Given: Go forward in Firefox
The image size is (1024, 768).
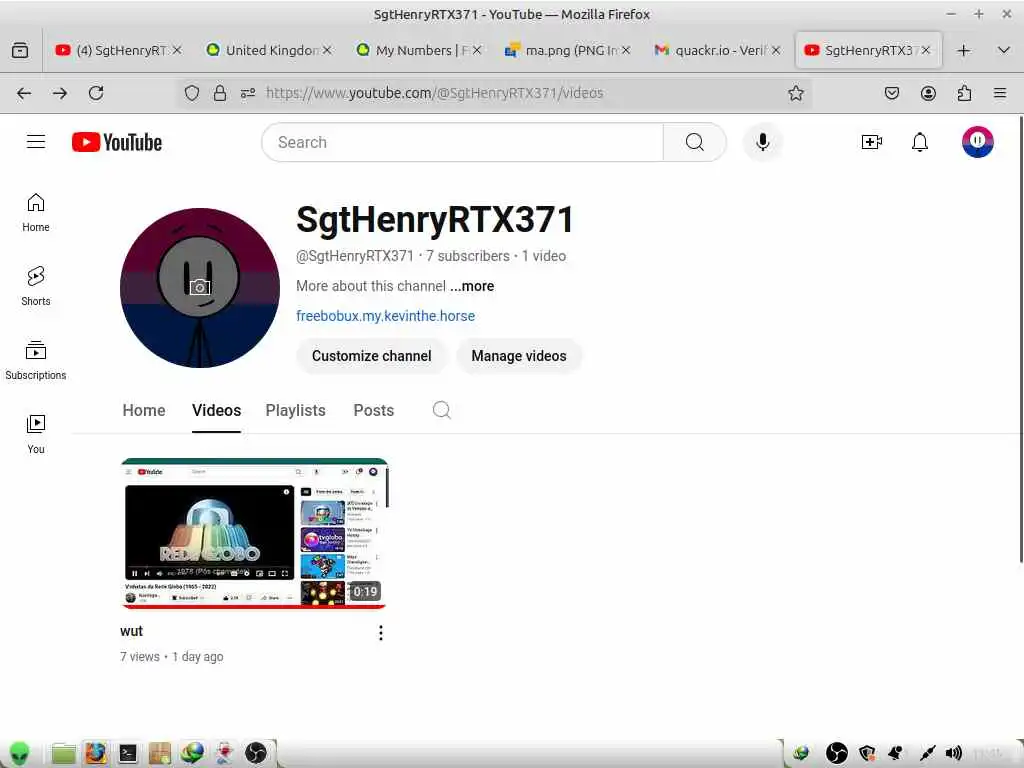Looking at the screenshot, I should pyautogui.click(x=59, y=93).
